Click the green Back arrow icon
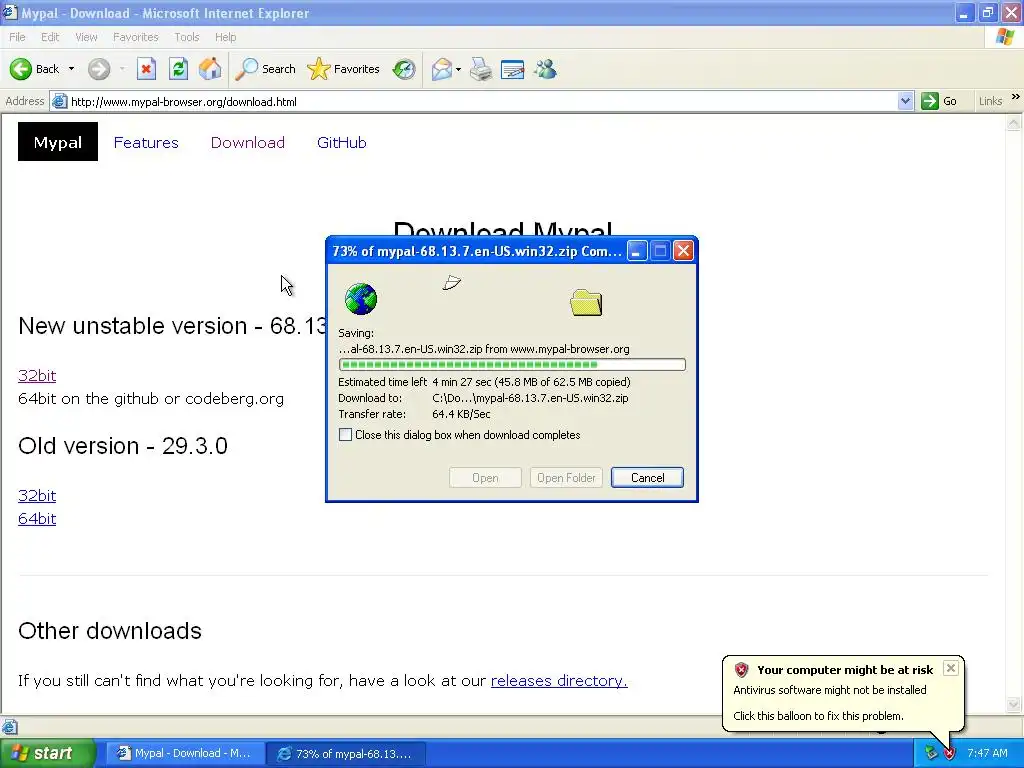The width and height of the screenshot is (1024, 768). pyautogui.click(x=21, y=69)
